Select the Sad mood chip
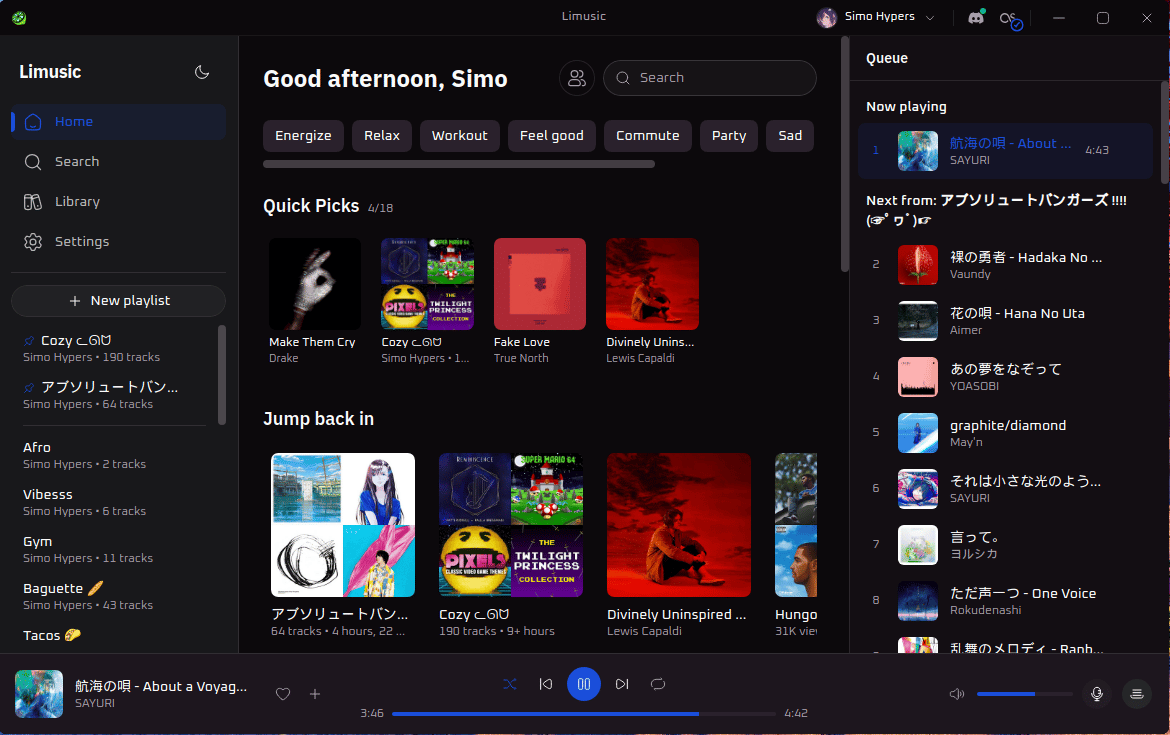The width and height of the screenshot is (1170, 735). coord(790,136)
